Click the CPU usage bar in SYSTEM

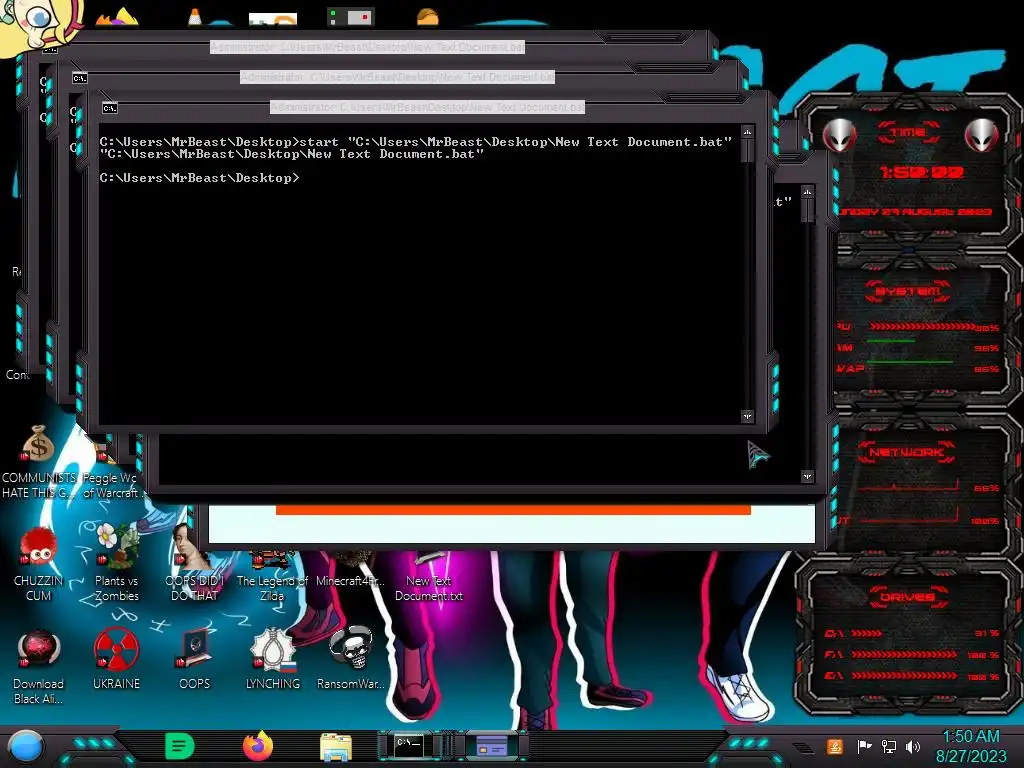pyautogui.click(x=922, y=327)
